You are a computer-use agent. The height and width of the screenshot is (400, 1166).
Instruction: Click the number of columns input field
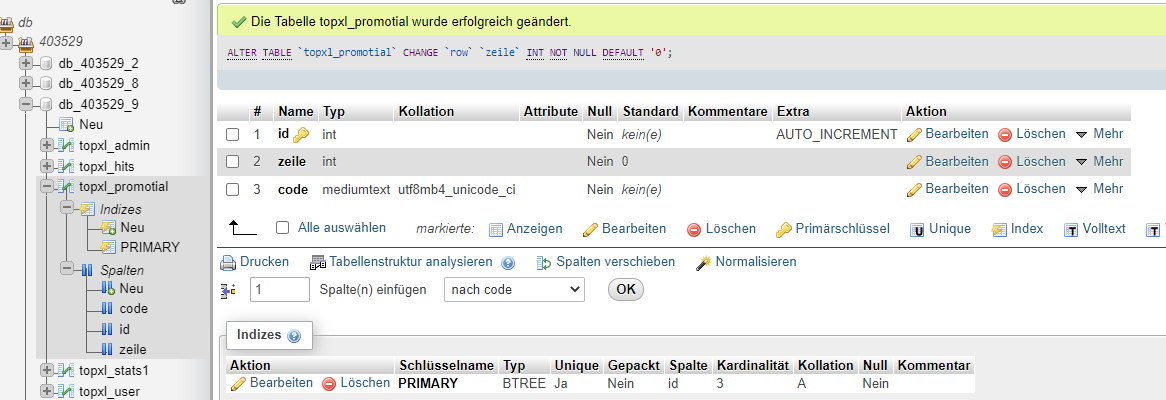click(279, 289)
